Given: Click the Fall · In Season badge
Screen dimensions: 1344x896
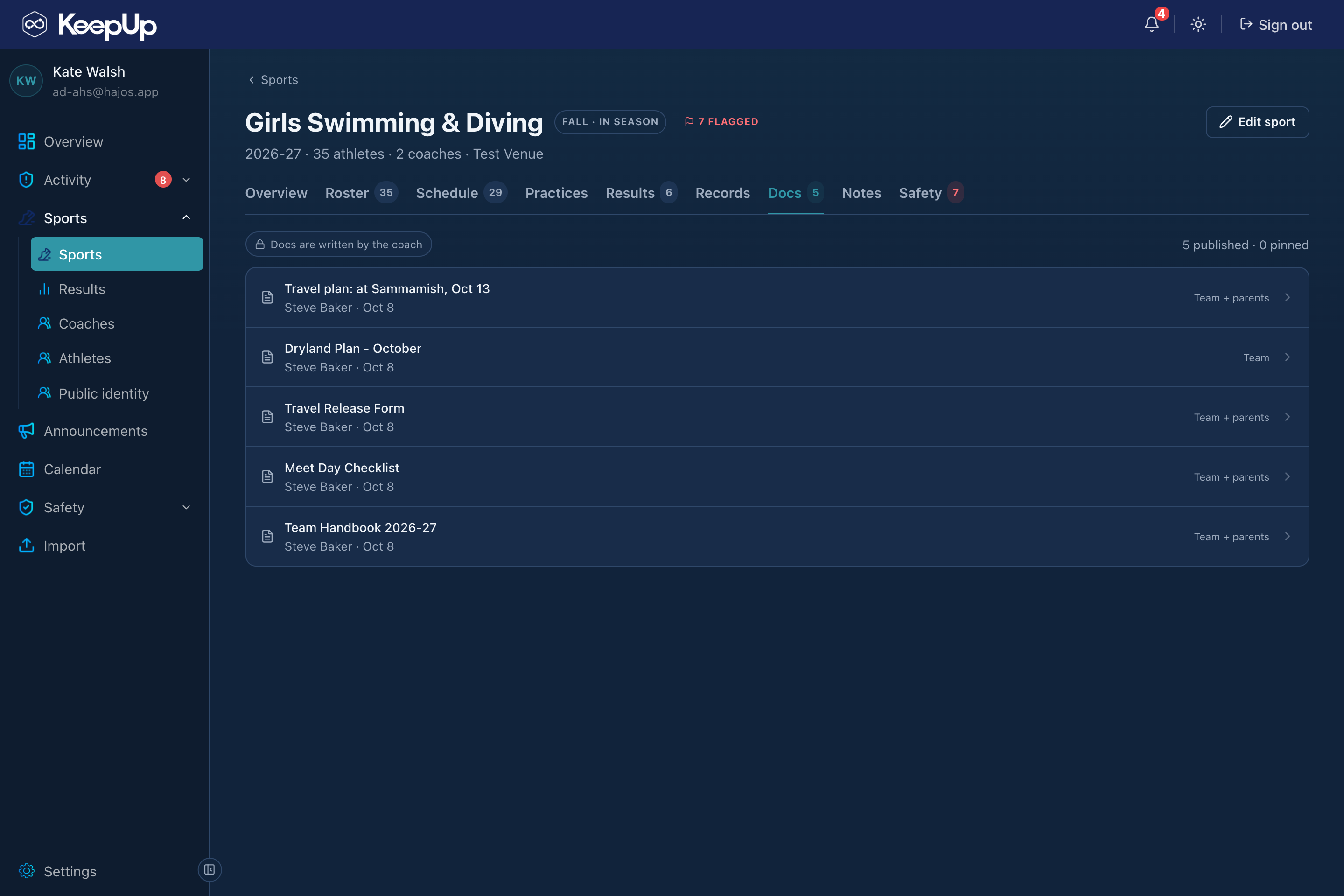Looking at the screenshot, I should (x=610, y=122).
